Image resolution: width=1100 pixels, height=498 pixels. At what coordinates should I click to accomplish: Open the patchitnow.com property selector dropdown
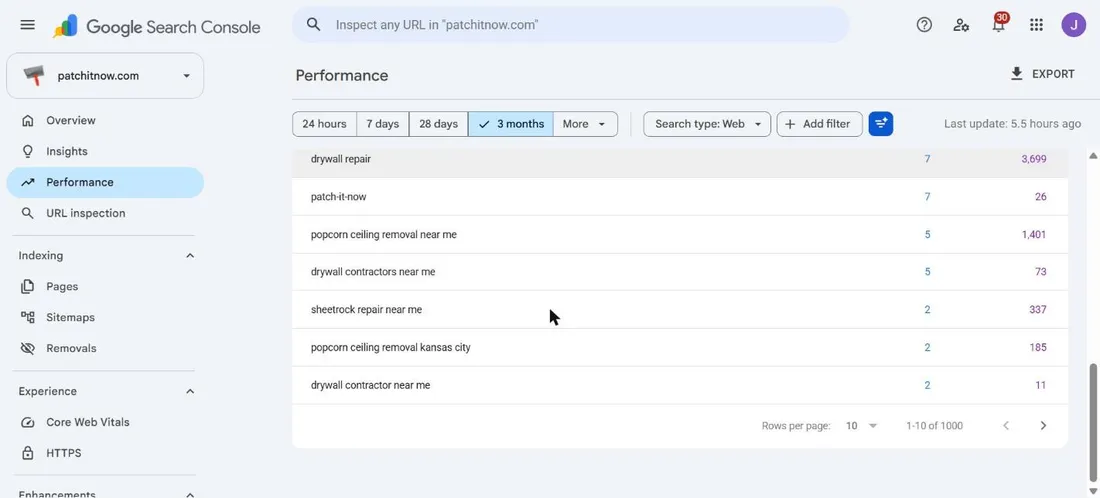click(105, 76)
